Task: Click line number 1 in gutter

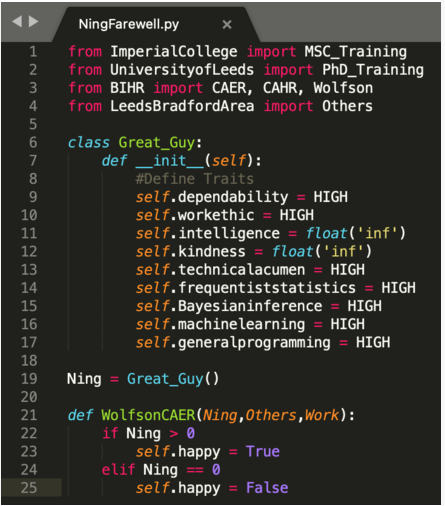Action: pyautogui.click(x=33, y=52)
